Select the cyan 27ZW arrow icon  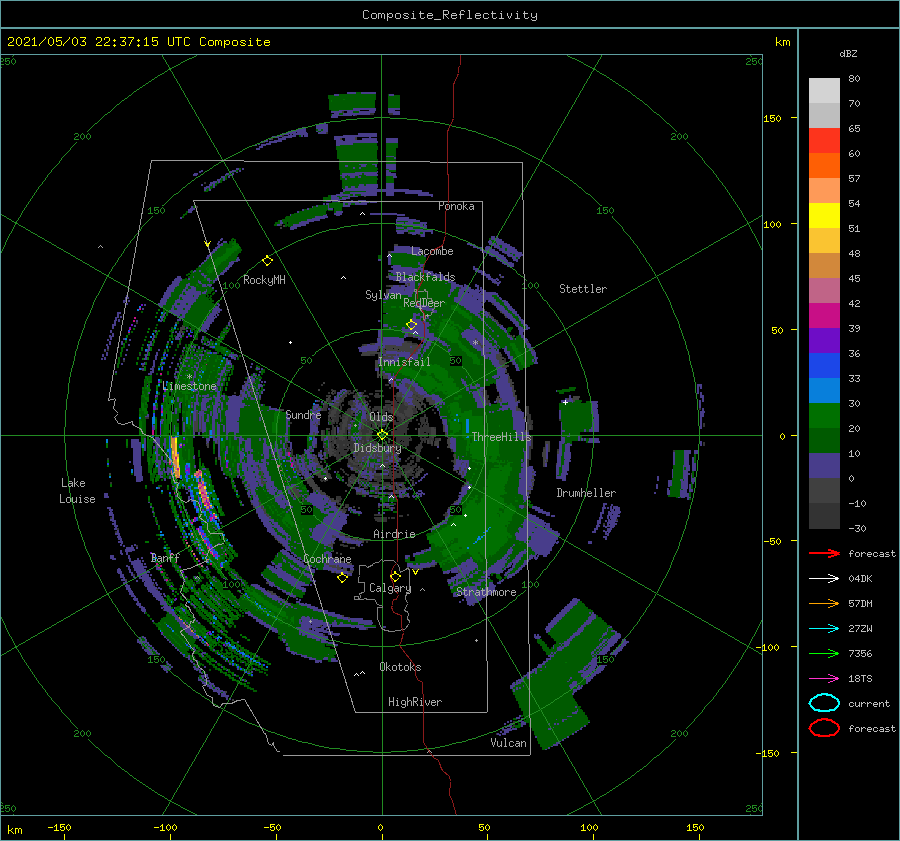tap(824, 629)
